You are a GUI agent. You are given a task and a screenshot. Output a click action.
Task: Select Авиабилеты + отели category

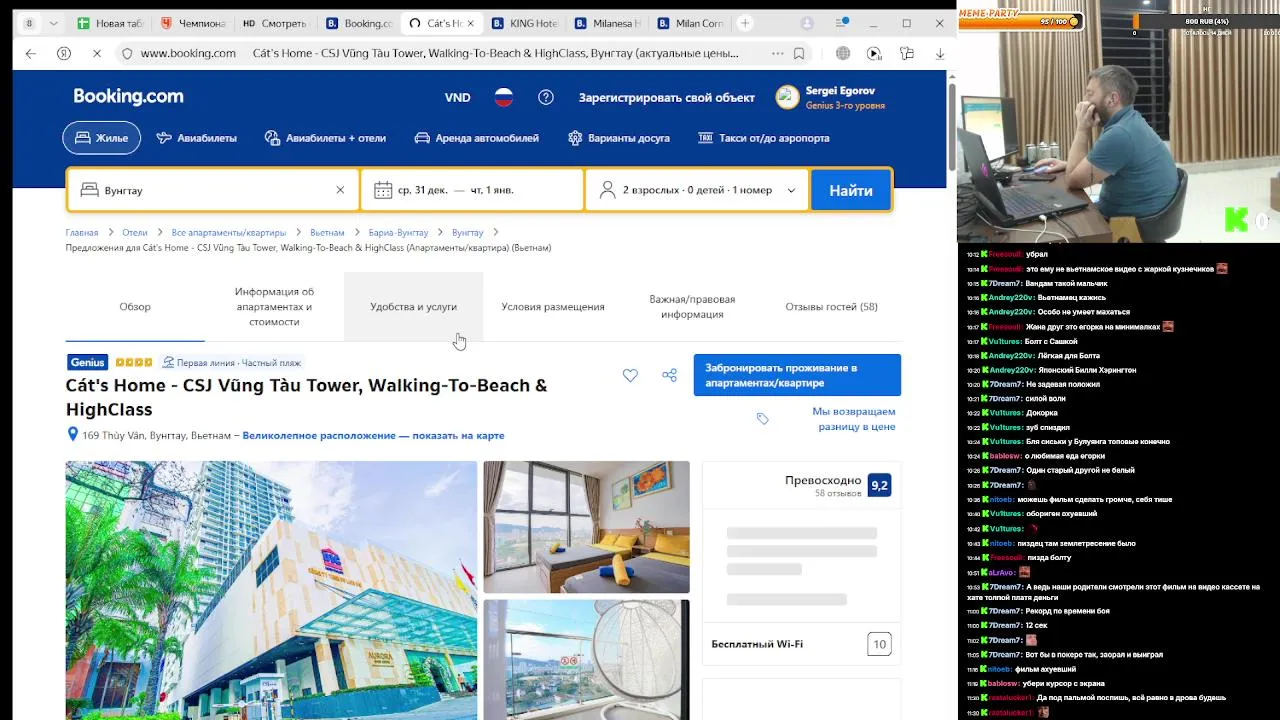[x=325, y=138]
